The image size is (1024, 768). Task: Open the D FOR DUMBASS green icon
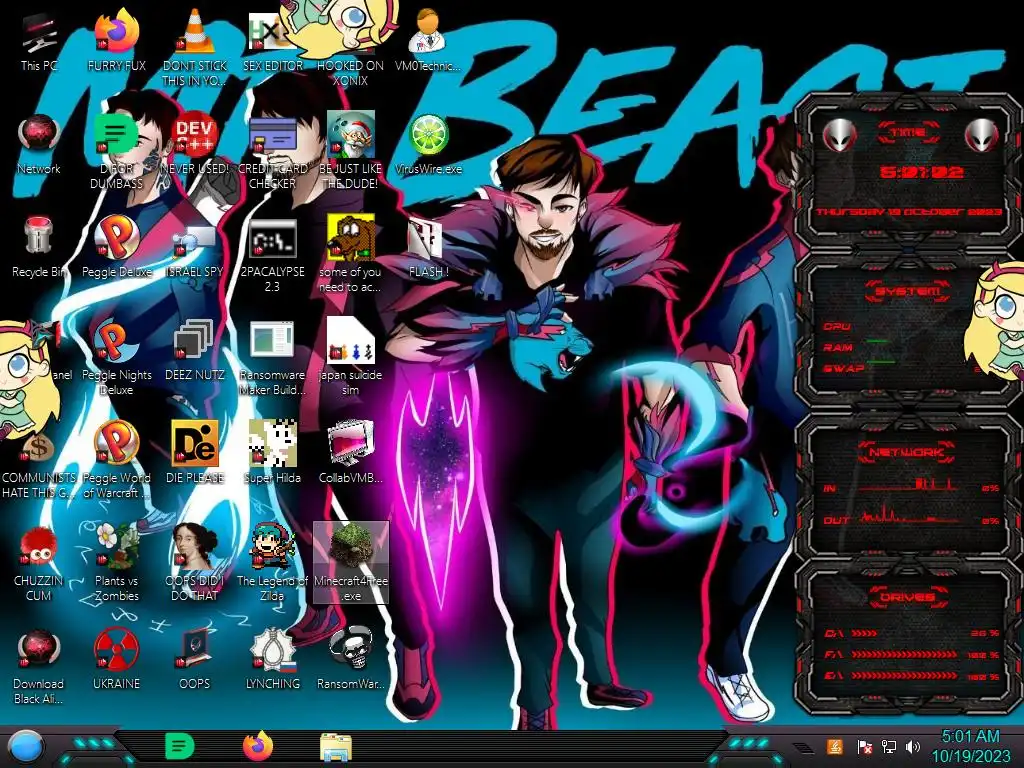point(116,152)
